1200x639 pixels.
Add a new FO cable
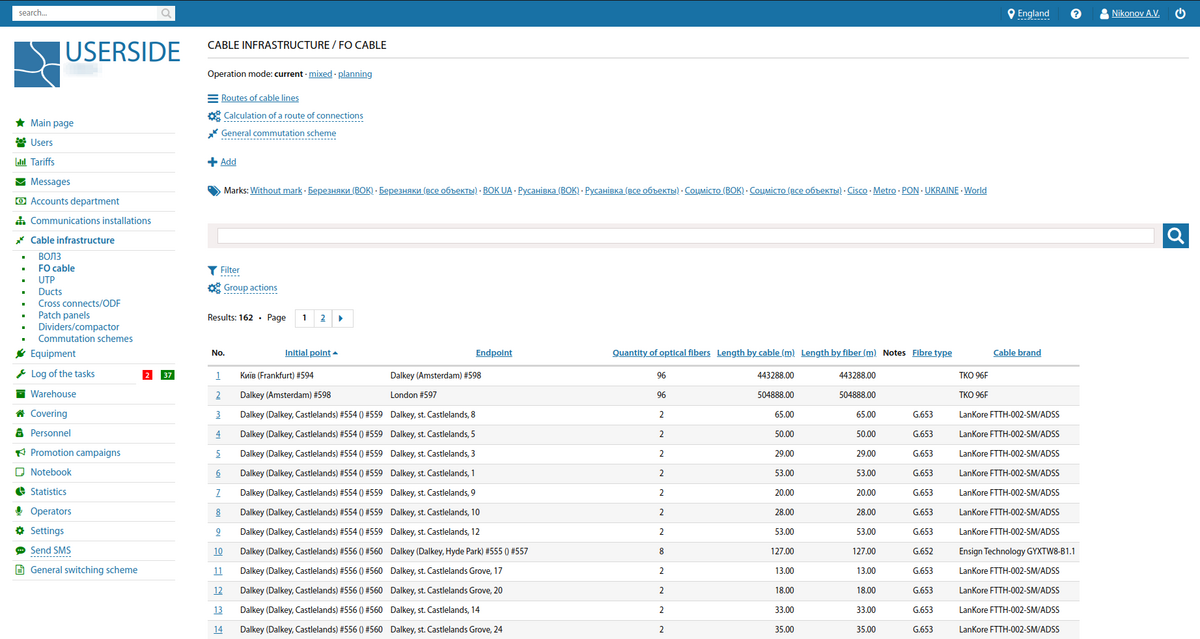228,162
